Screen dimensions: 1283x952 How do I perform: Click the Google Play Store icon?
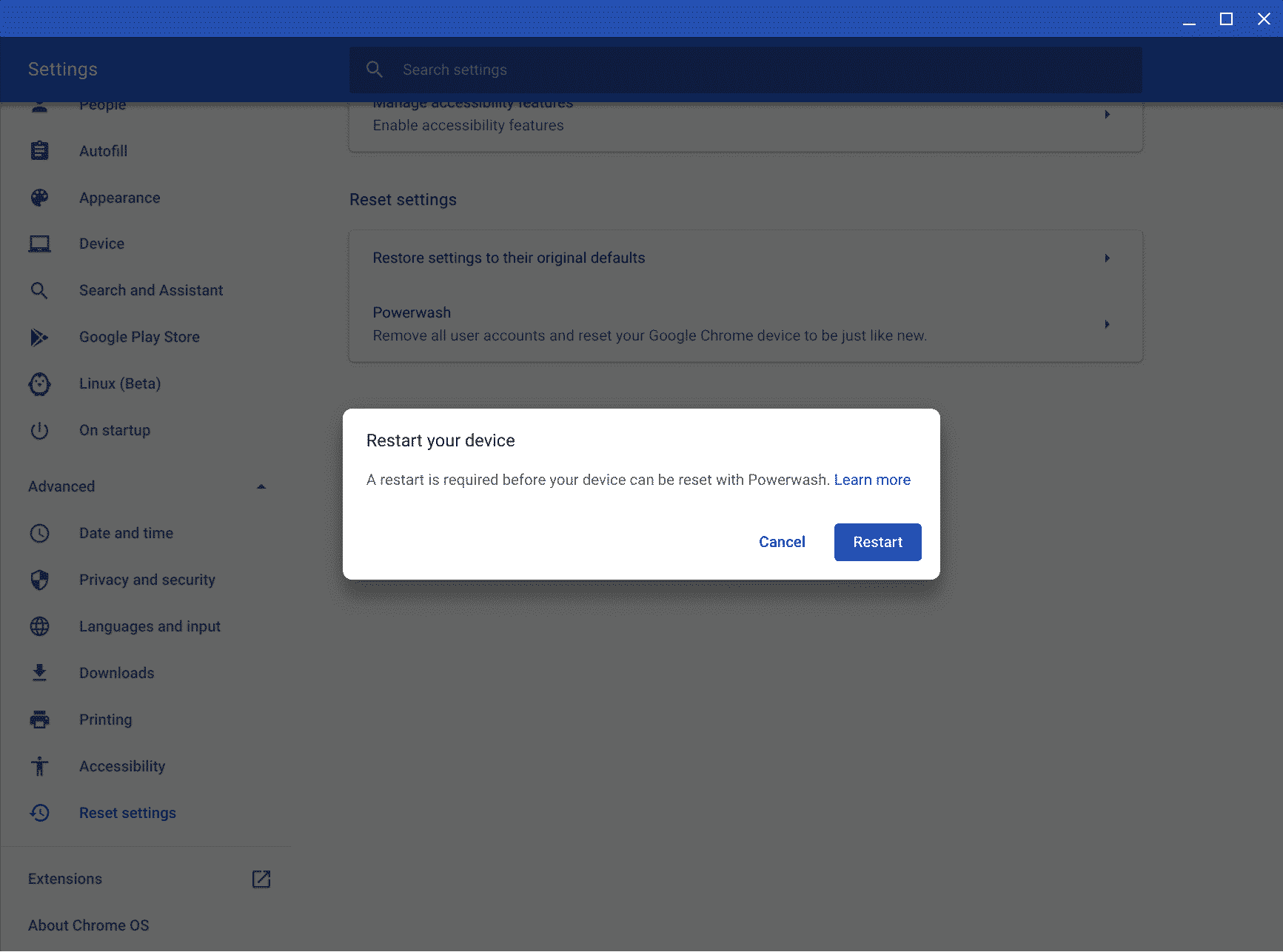(39, 337)
